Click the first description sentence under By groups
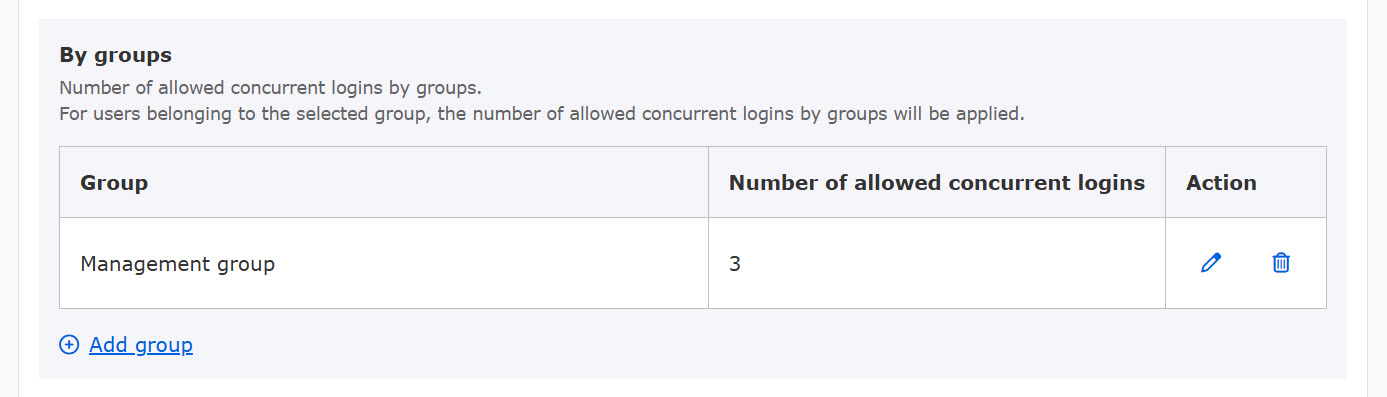 [x=270, y=88]
